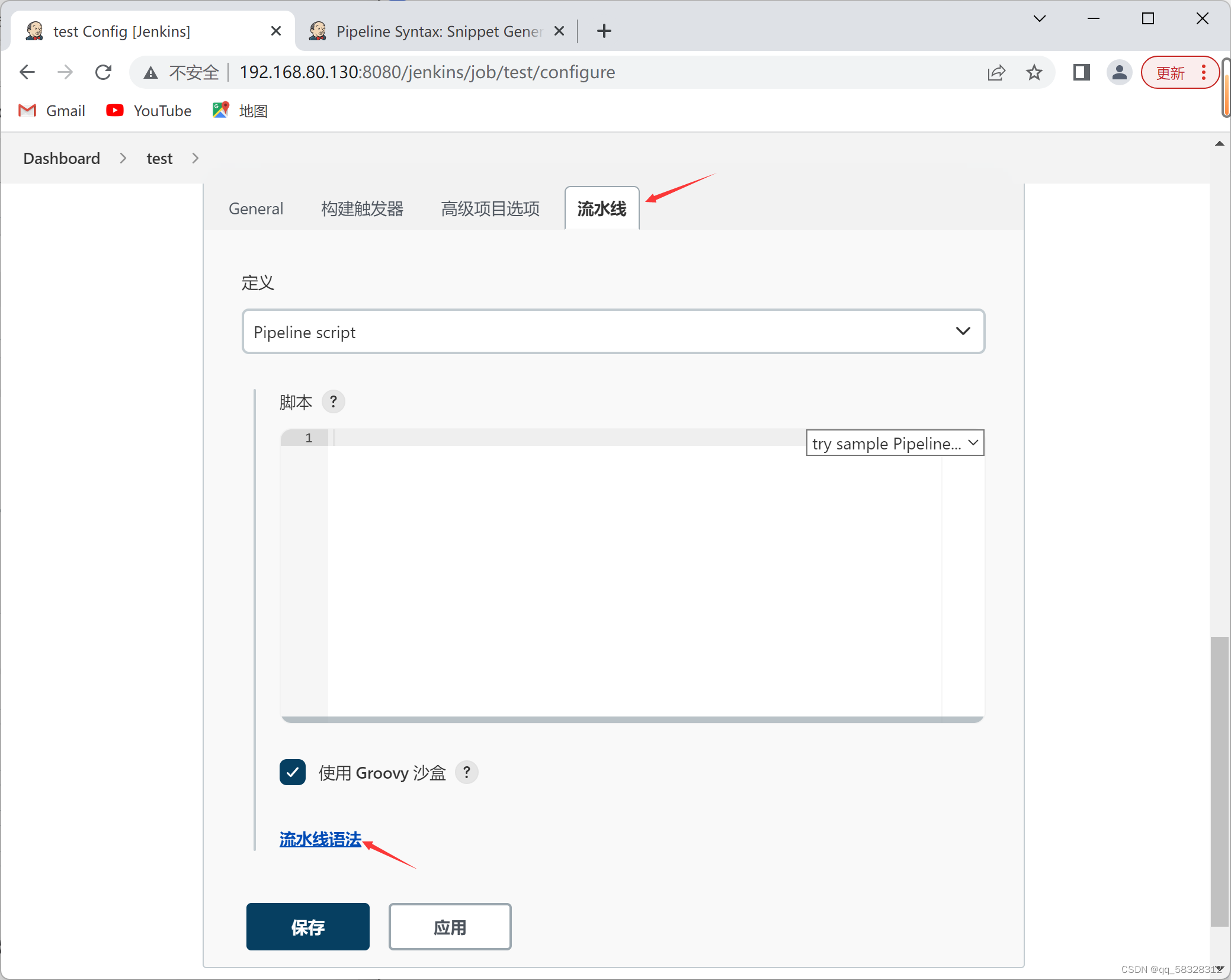Open the try sample Pipeline dropdown

click(x=895, y=443)
